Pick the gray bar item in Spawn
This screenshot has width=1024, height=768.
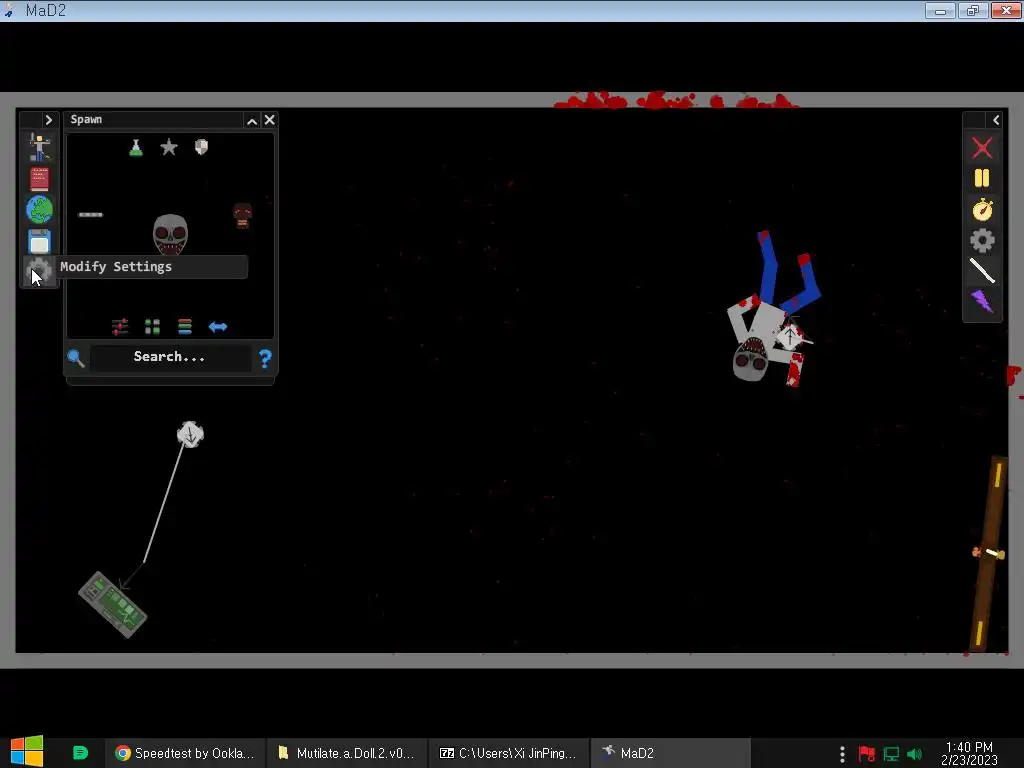click(x=90, y=214)
